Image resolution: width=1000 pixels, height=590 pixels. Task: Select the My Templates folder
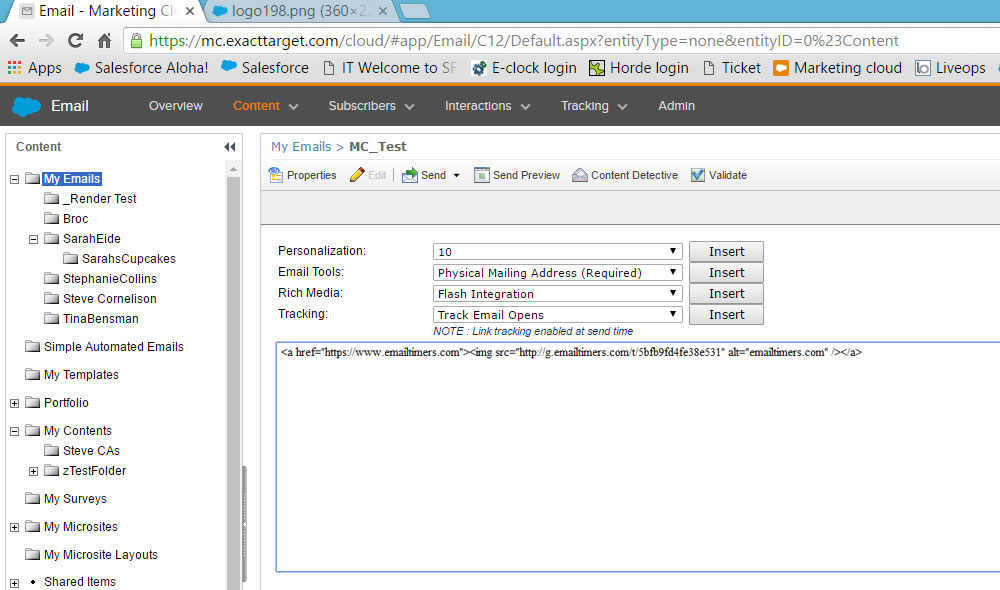tap(81, 375)
